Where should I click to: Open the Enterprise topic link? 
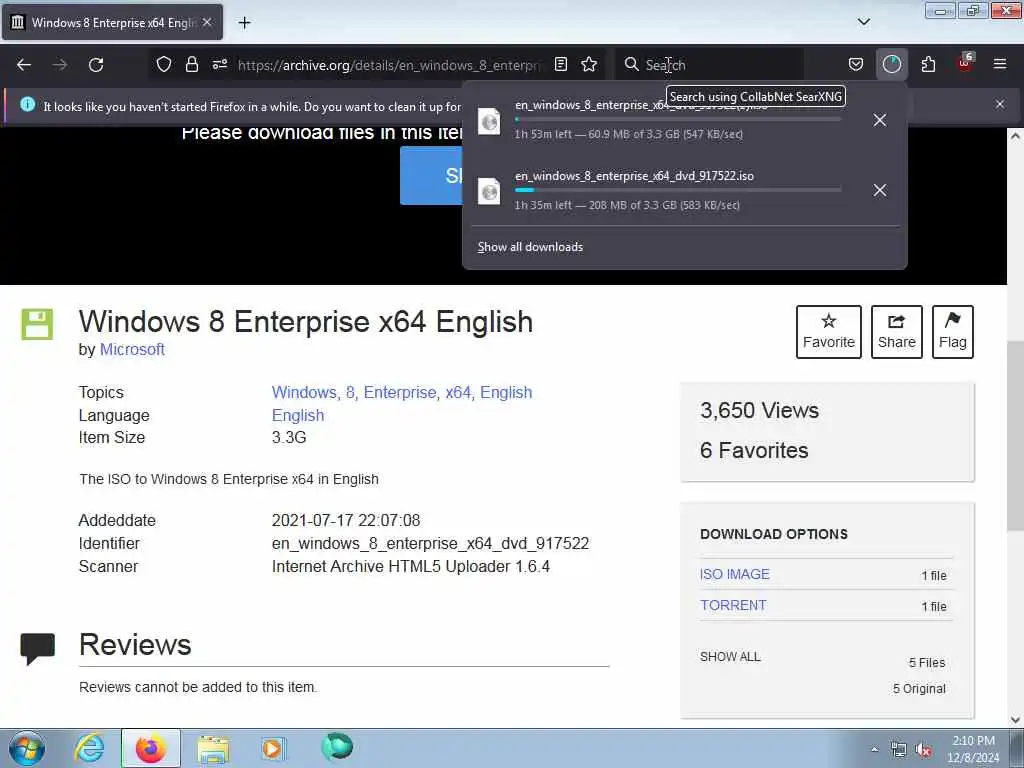[x=400, y=392]
